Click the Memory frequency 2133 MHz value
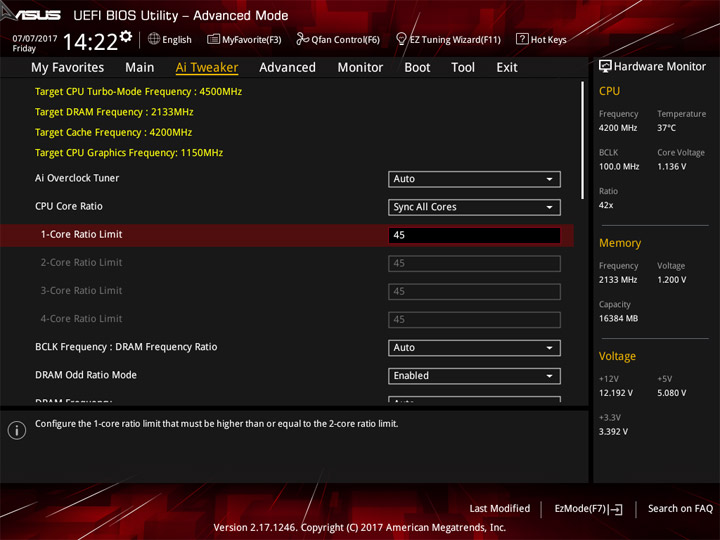Screen dimensions: 720x540 [618, 280]
